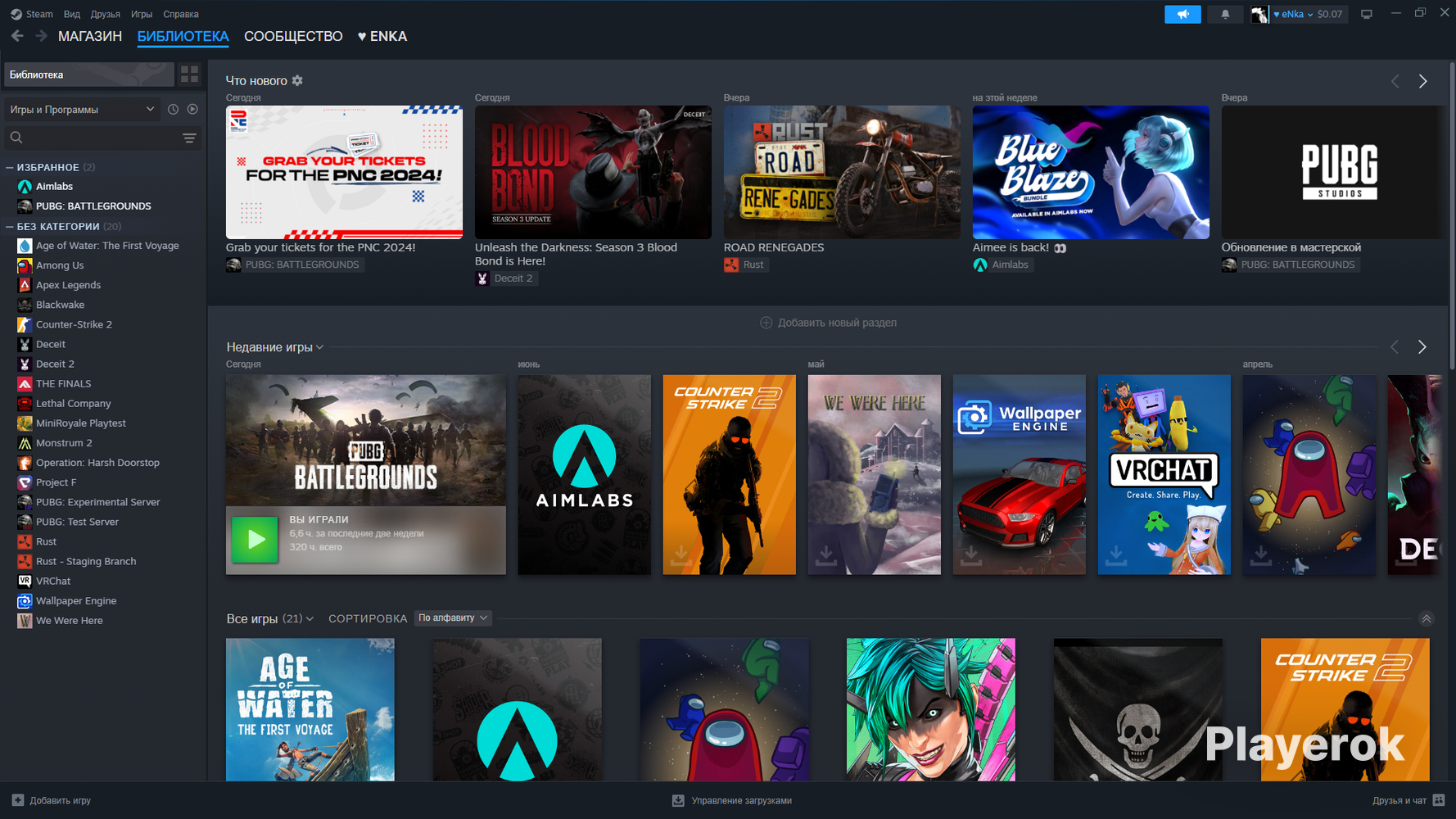
Task: Open Aimlabs cover in recent games
Action: (585, 475)
